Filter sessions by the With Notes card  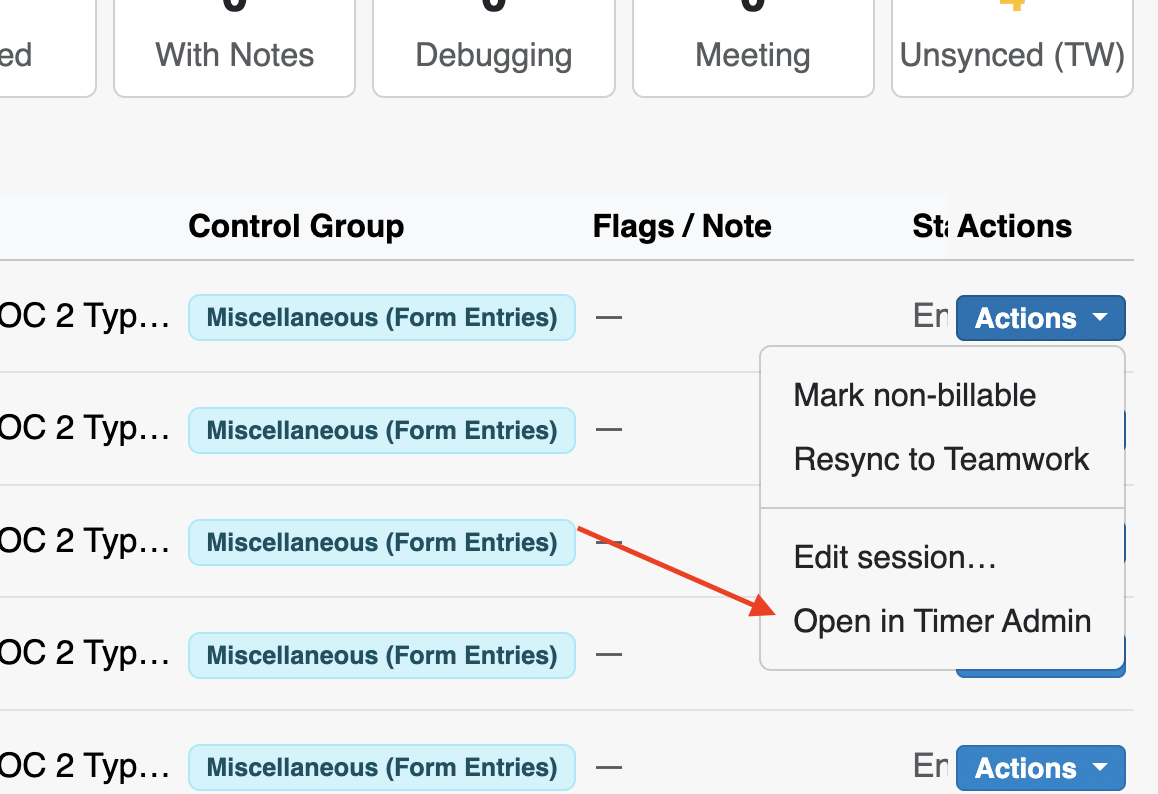tap(234, 47)
